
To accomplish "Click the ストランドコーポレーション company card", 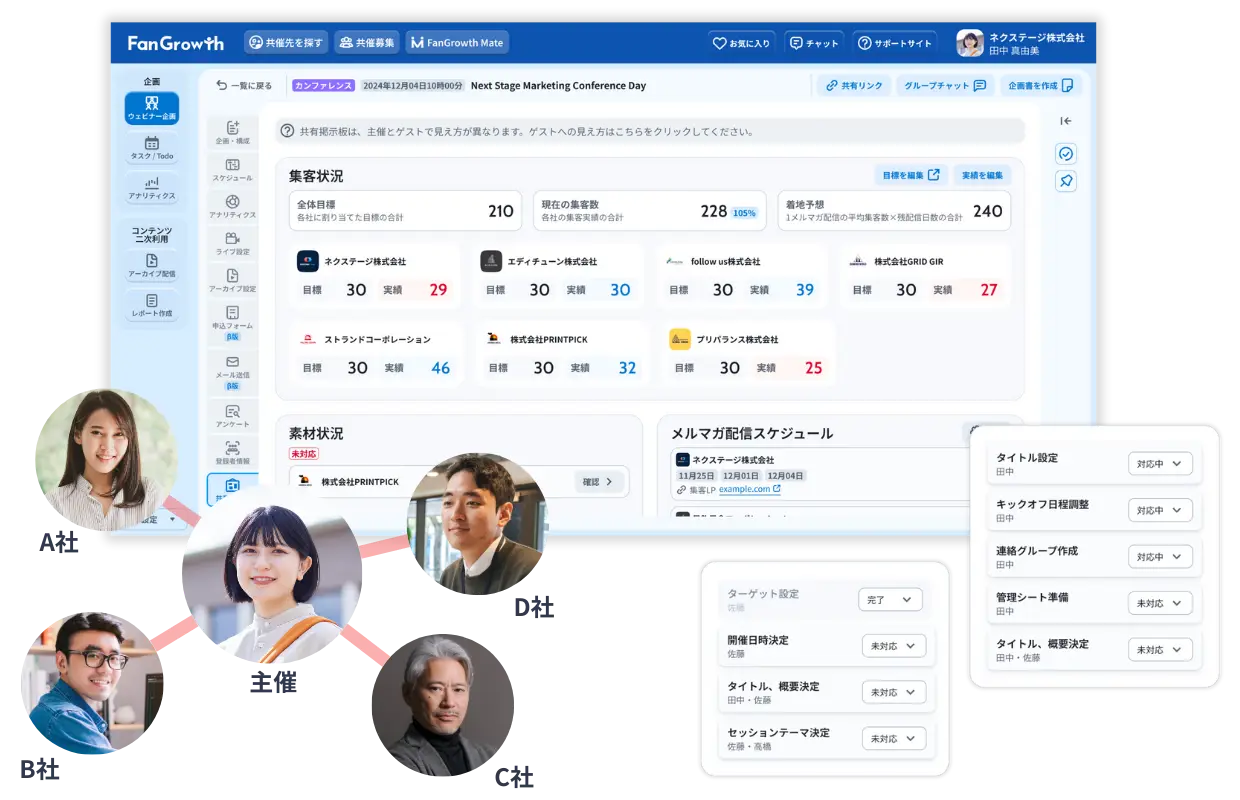I will 376,353.
